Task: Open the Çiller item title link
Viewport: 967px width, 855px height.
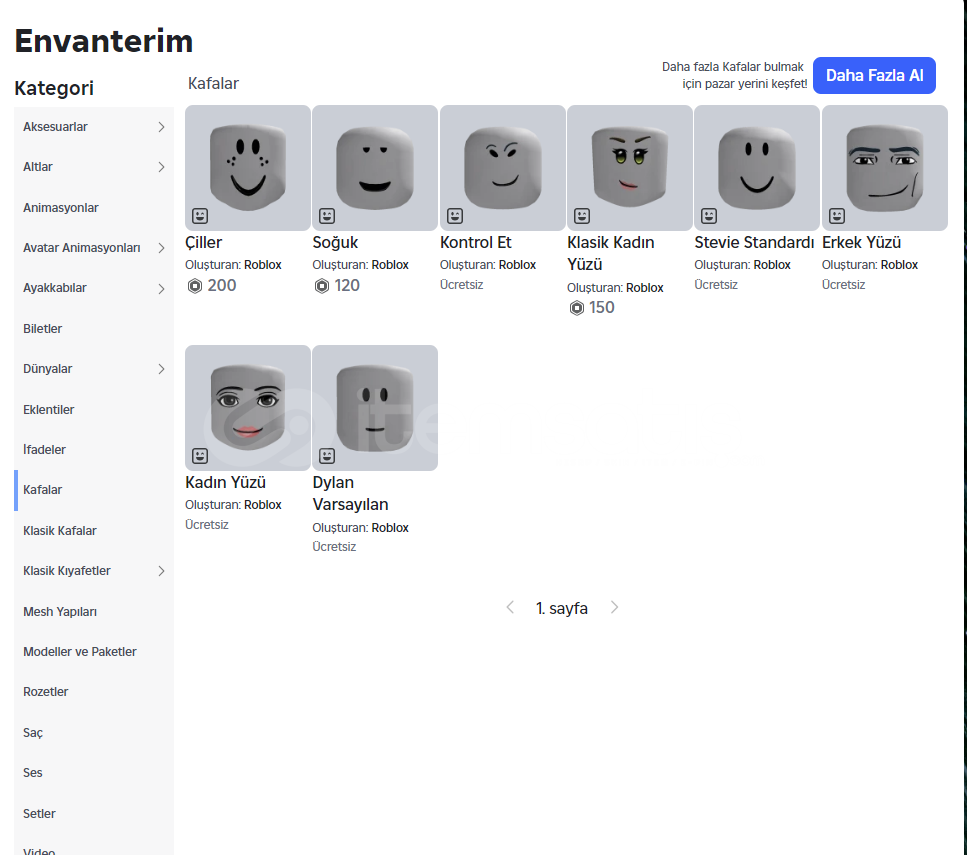Action: pos(204,242)
